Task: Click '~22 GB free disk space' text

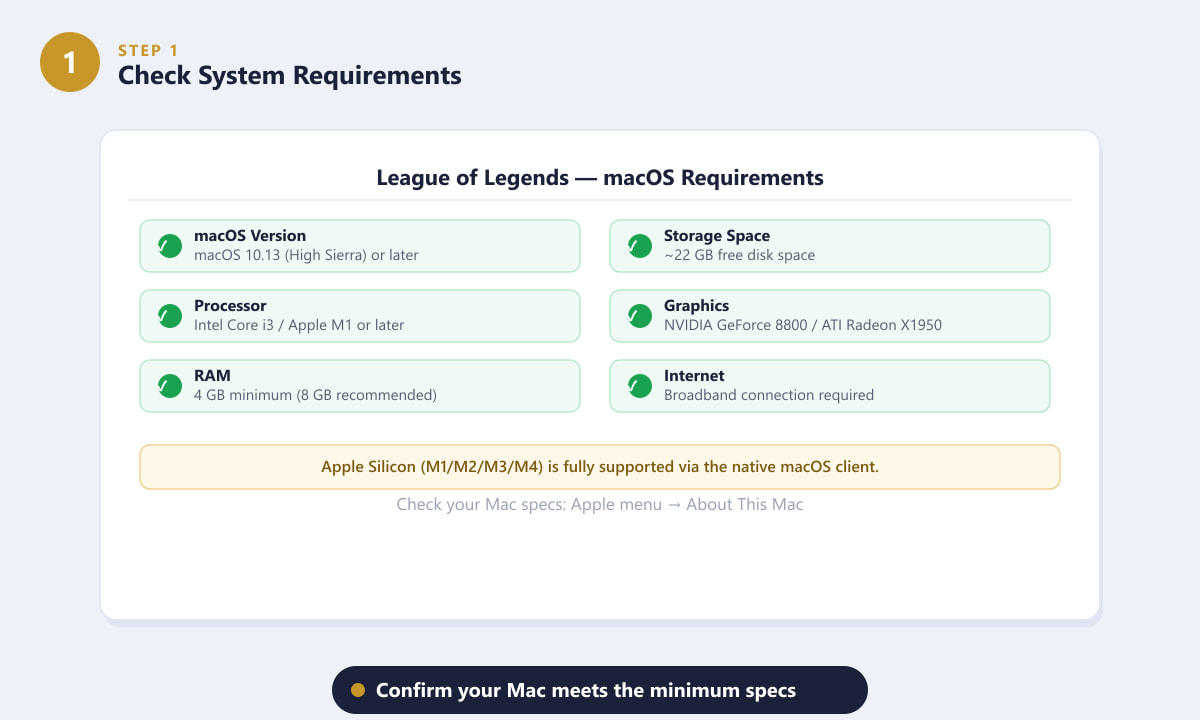Action: (x=739, y=255)
